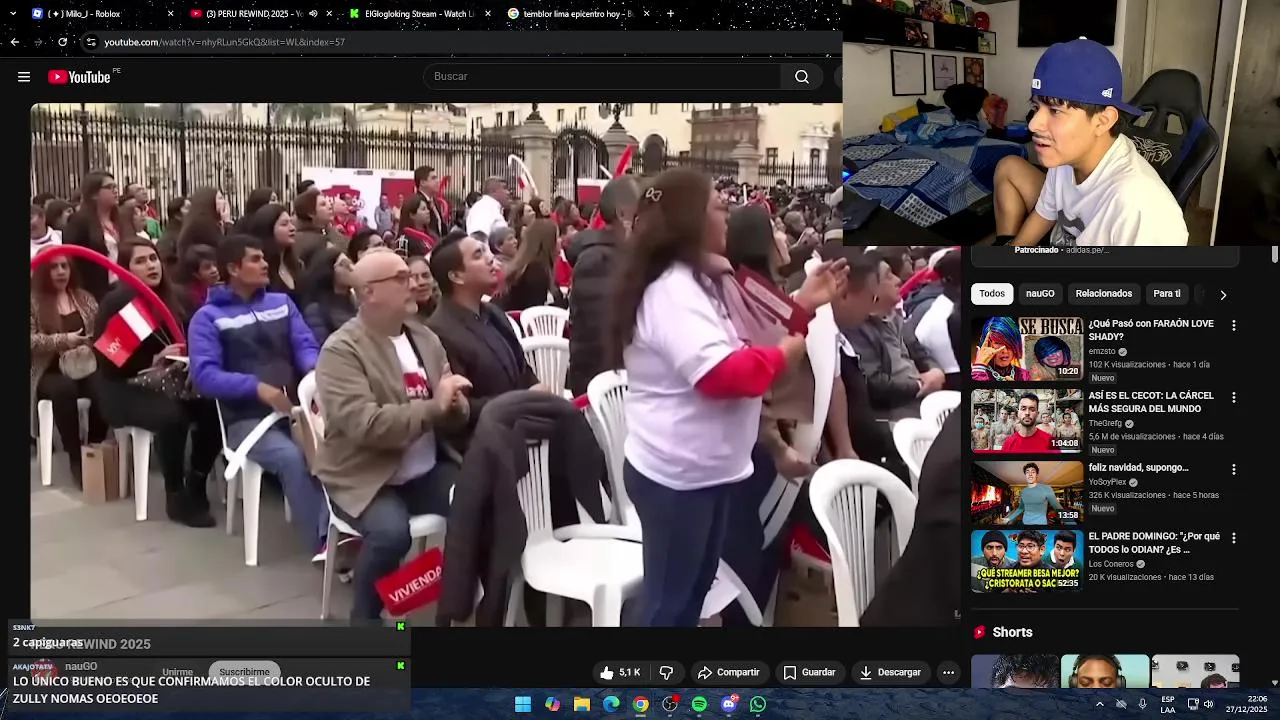This screenshot has width=1280, height=720.
Task: Click the Compartir share button
Action: pyautogui.click(x=729, y=672)
